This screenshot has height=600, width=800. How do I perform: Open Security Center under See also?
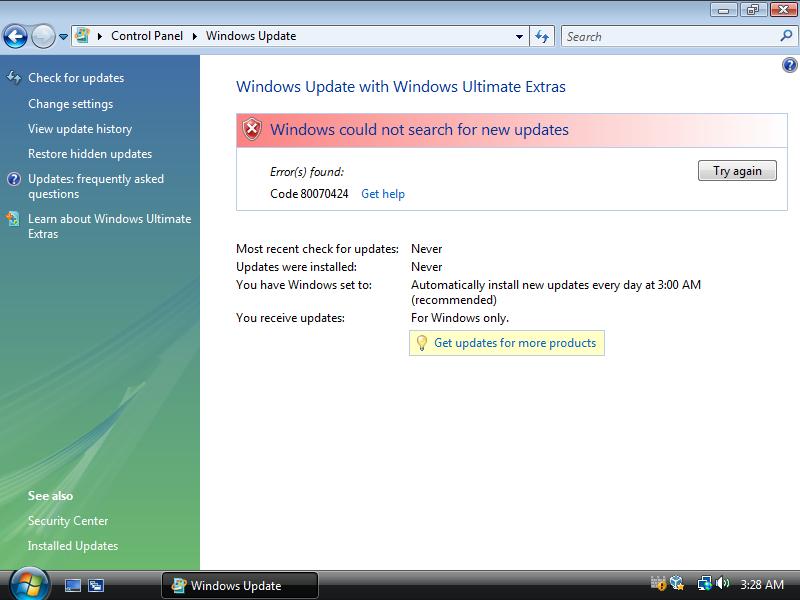pyautogui.click(x=68, y=521)
